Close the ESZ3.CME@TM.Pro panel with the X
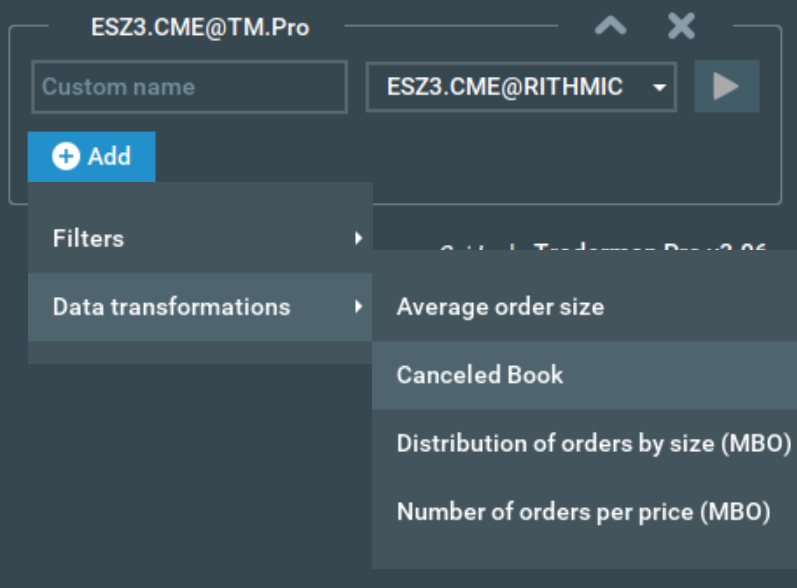The height and width of the screenshot is (588, 797). coord(681,27)
